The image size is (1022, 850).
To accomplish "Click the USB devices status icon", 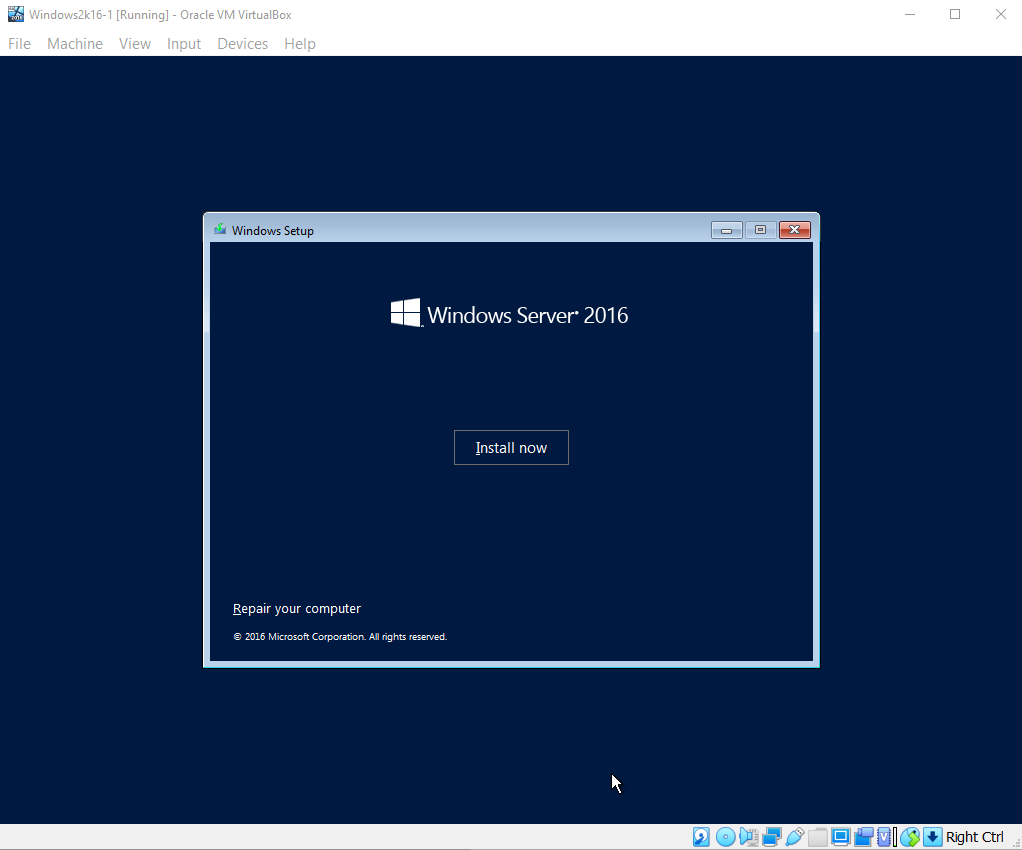I will coord(795,837).
